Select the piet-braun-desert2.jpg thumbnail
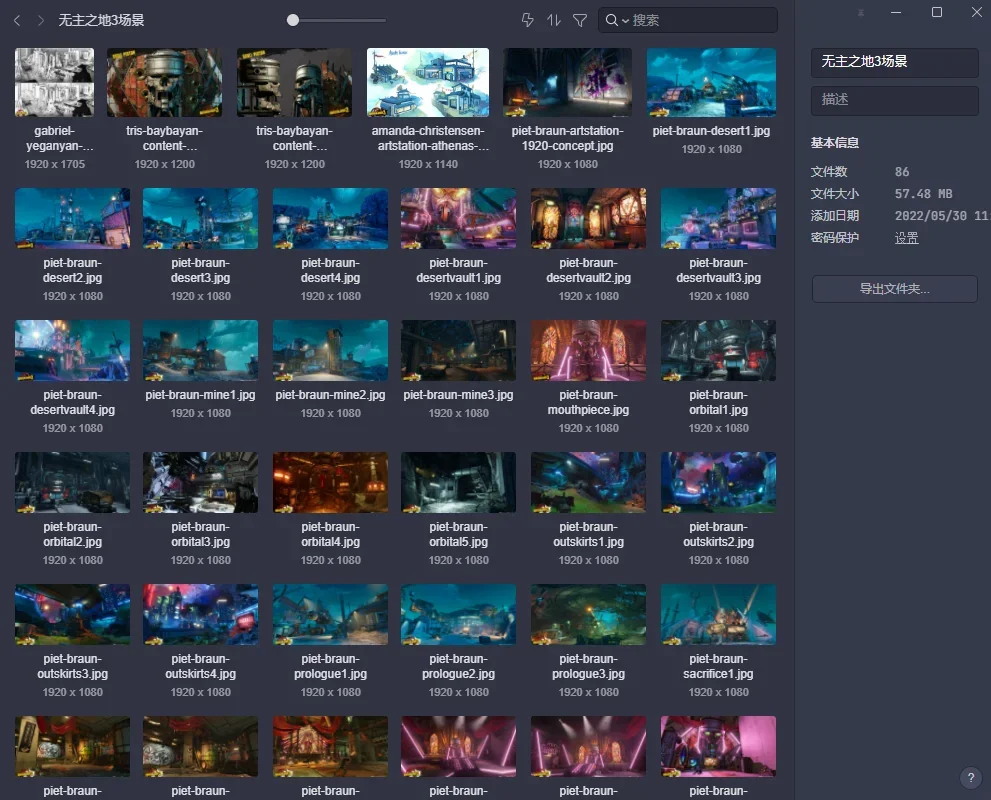This screenshot has height=800, width=991. tap(73, 218)
